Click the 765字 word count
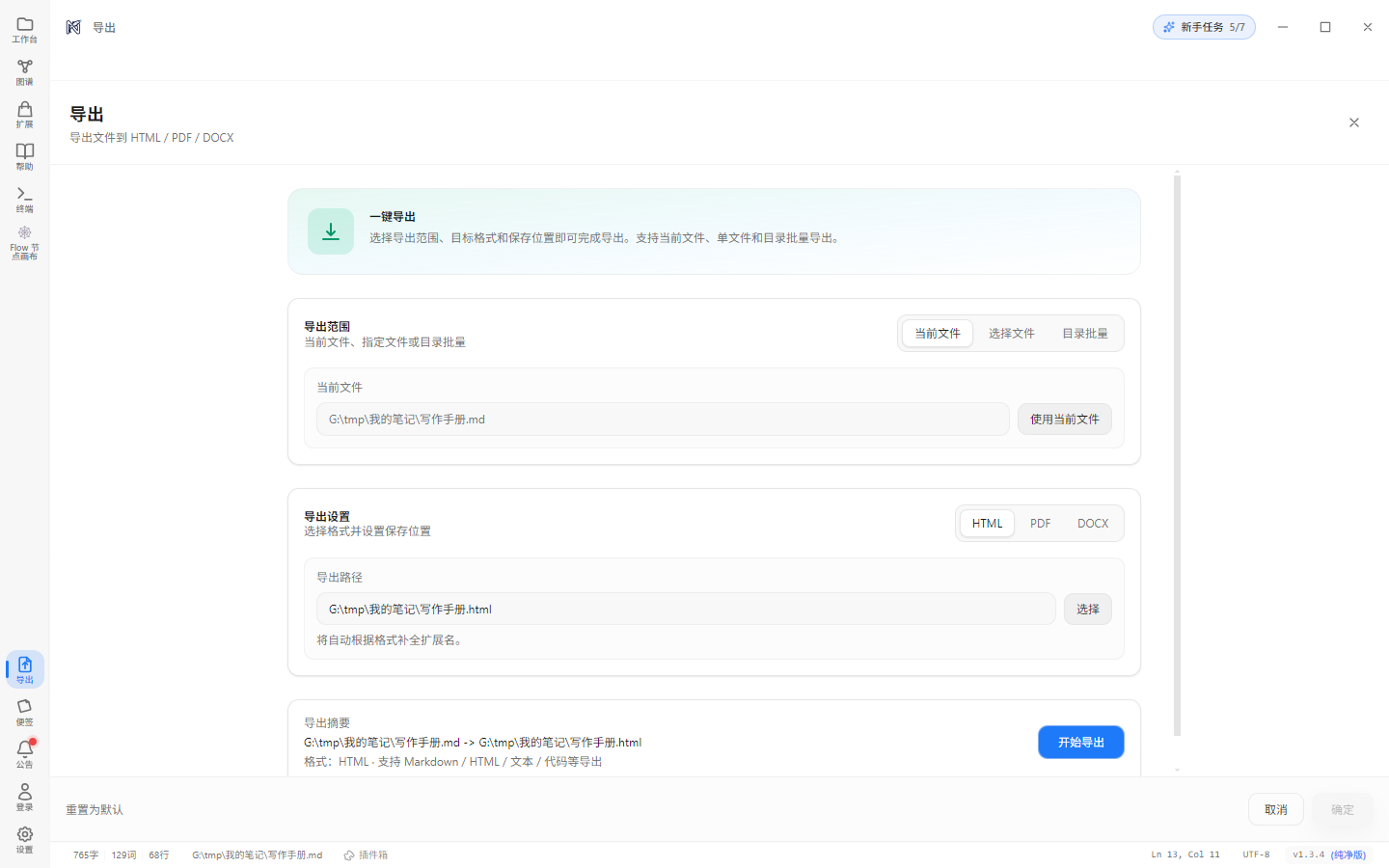Viewport: 1389px width, 868px height. (x=86, y=855)
